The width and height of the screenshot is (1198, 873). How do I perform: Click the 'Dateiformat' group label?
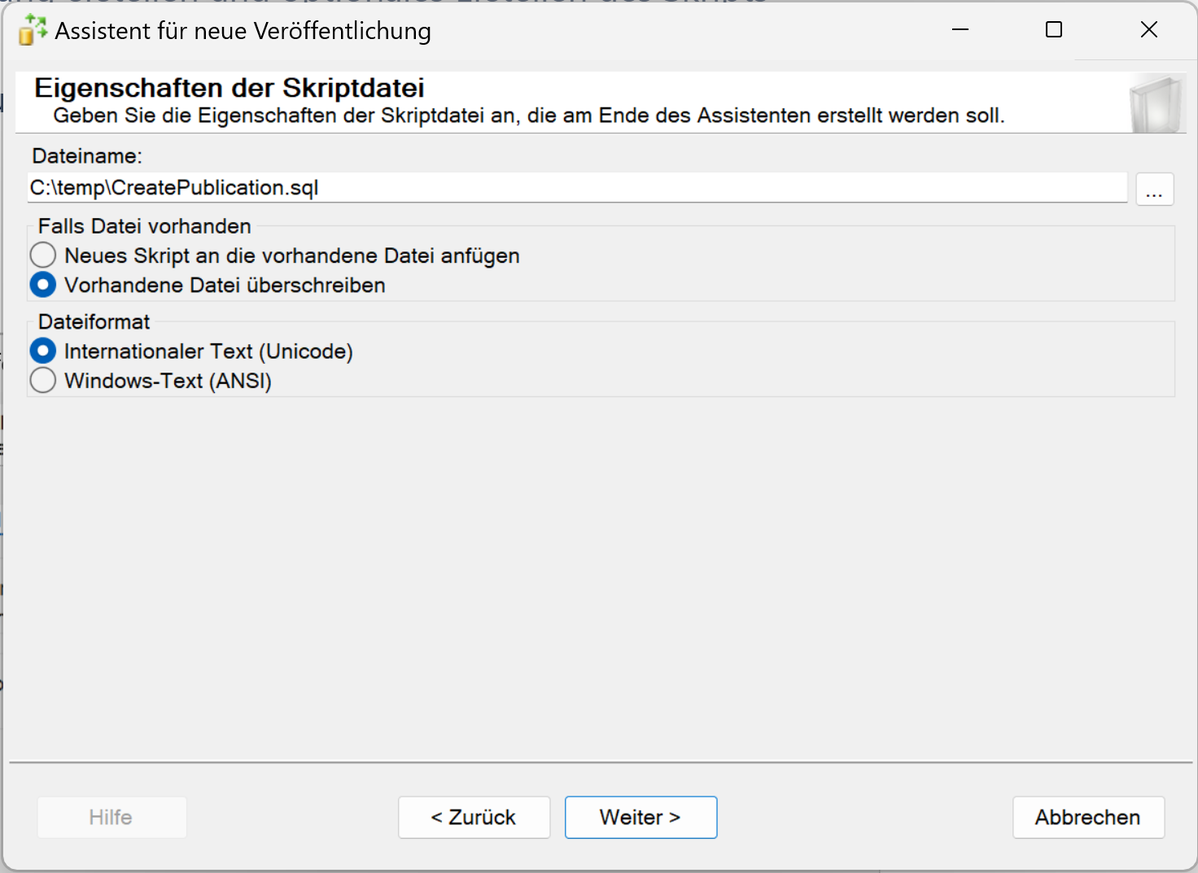[x=94, y=322]
